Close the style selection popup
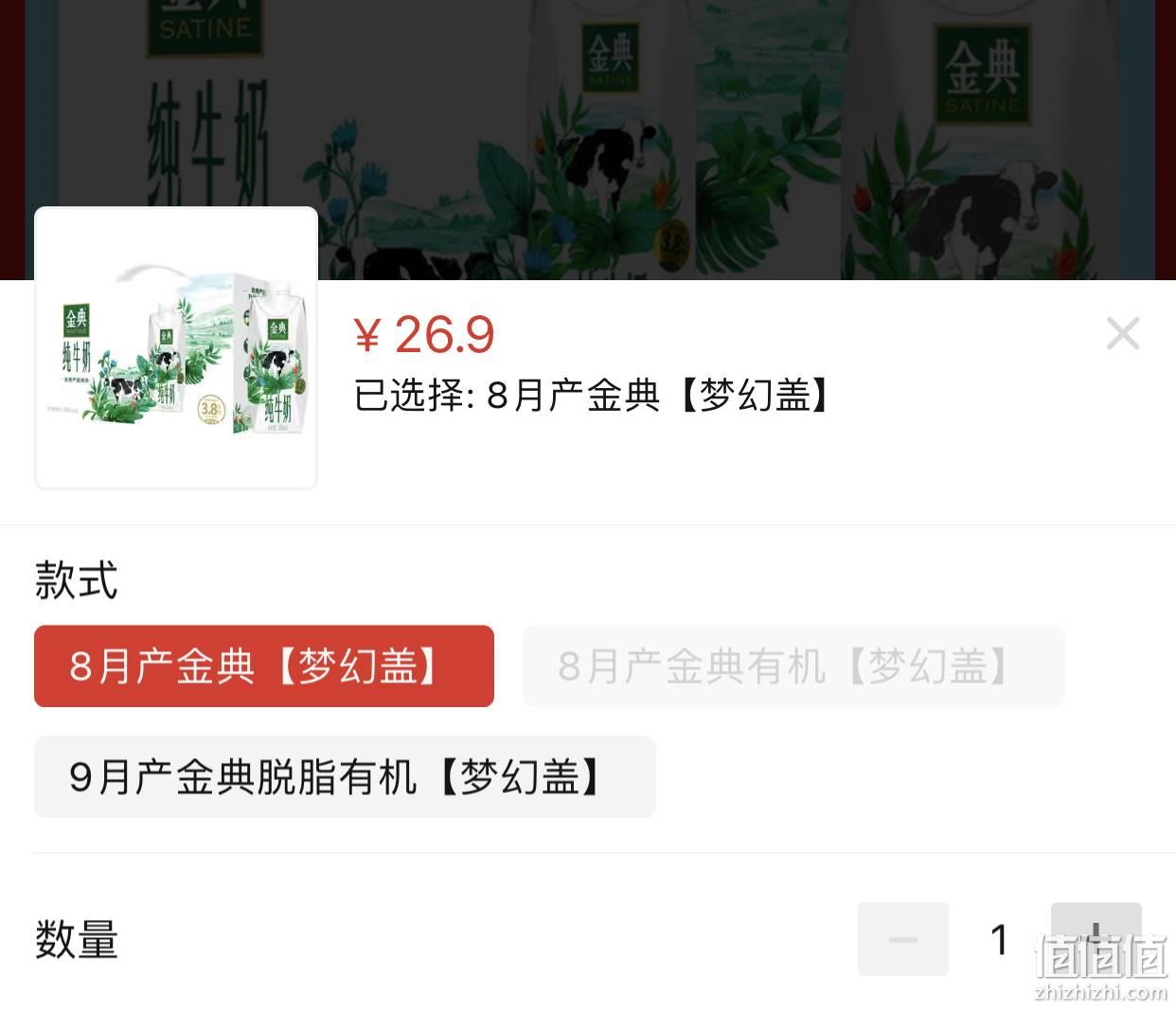This screenshot has width=1176, height=1009. click(x=1122, y=333)
